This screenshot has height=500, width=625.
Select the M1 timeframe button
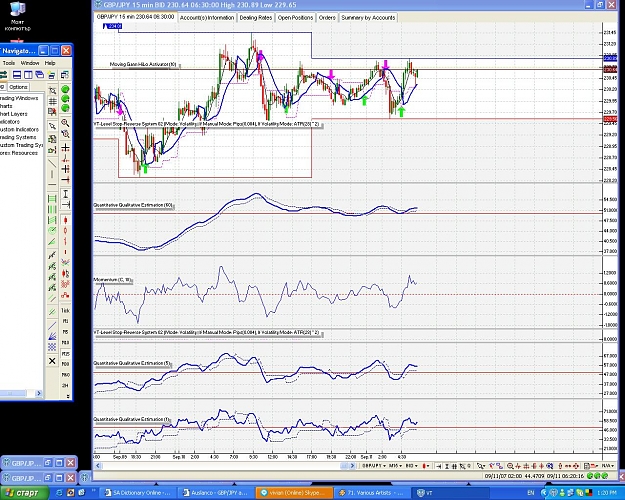(65, 321)
